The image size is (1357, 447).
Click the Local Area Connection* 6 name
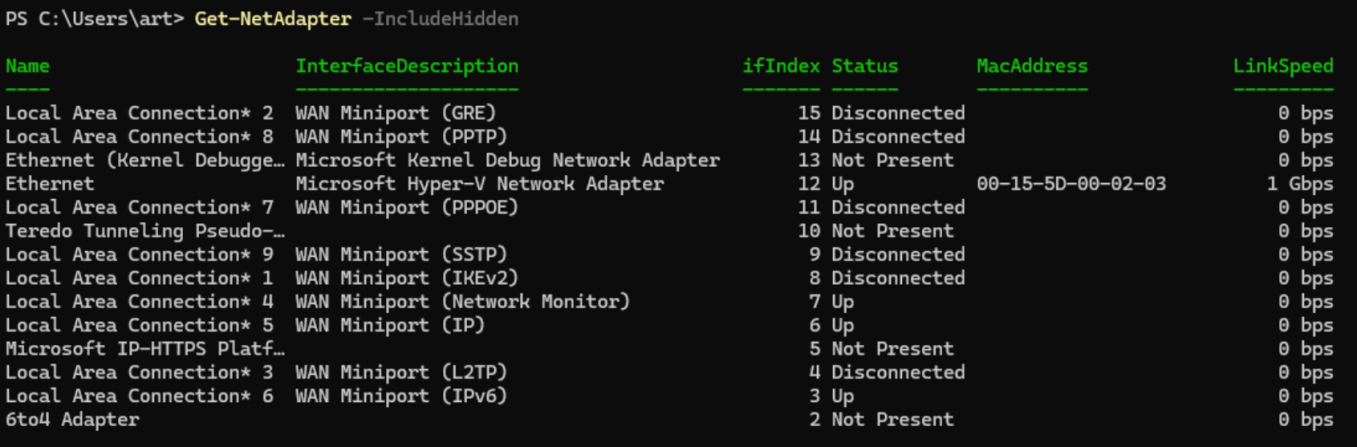(139, 396)
